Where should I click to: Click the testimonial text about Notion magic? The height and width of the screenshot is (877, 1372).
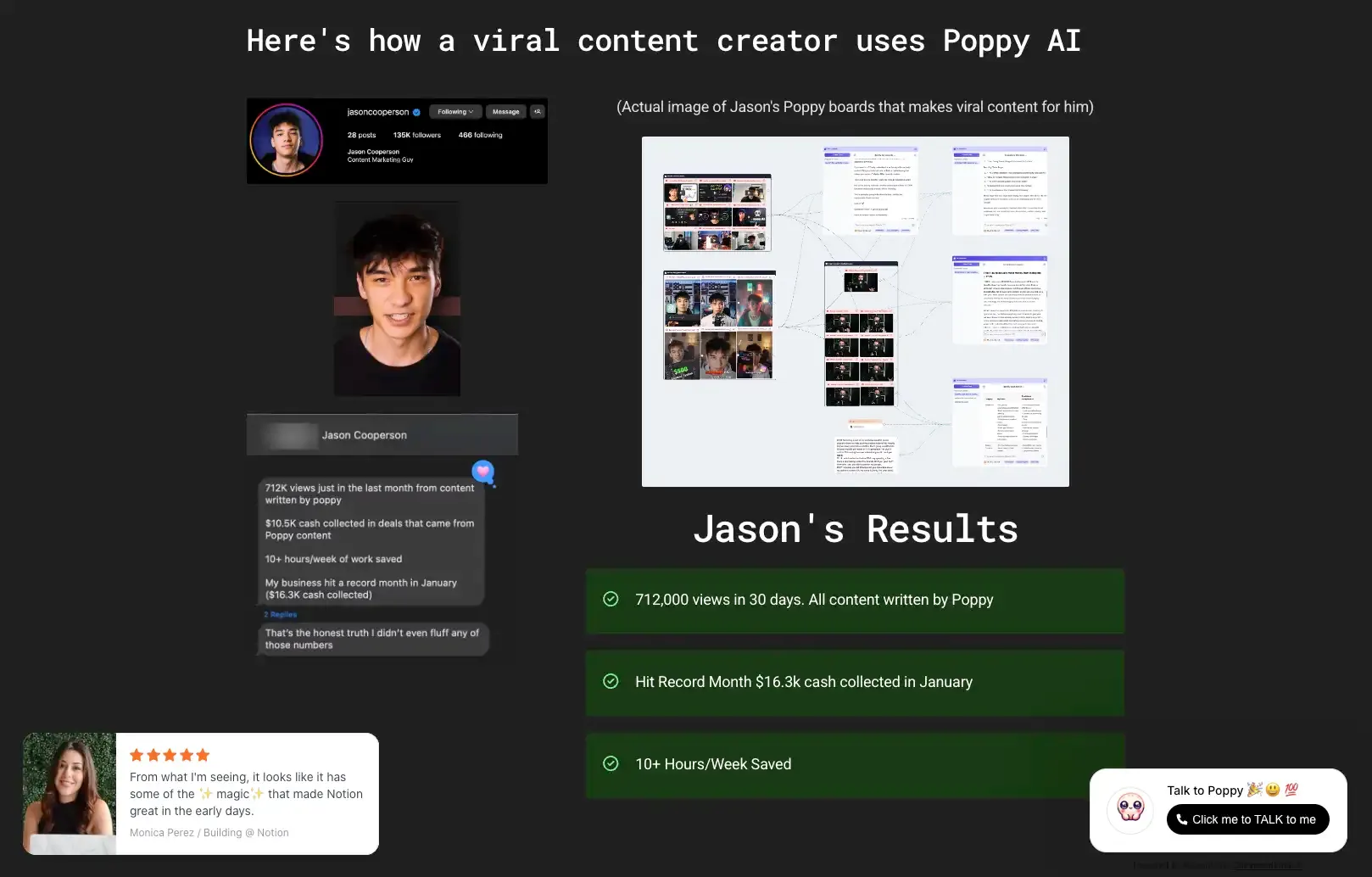coord(246,794)
